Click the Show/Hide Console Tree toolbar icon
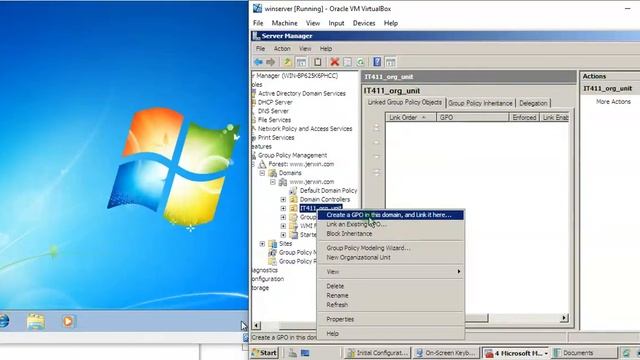Image resolution: width=640 pixels, height=360 pixels. point(301,62)
